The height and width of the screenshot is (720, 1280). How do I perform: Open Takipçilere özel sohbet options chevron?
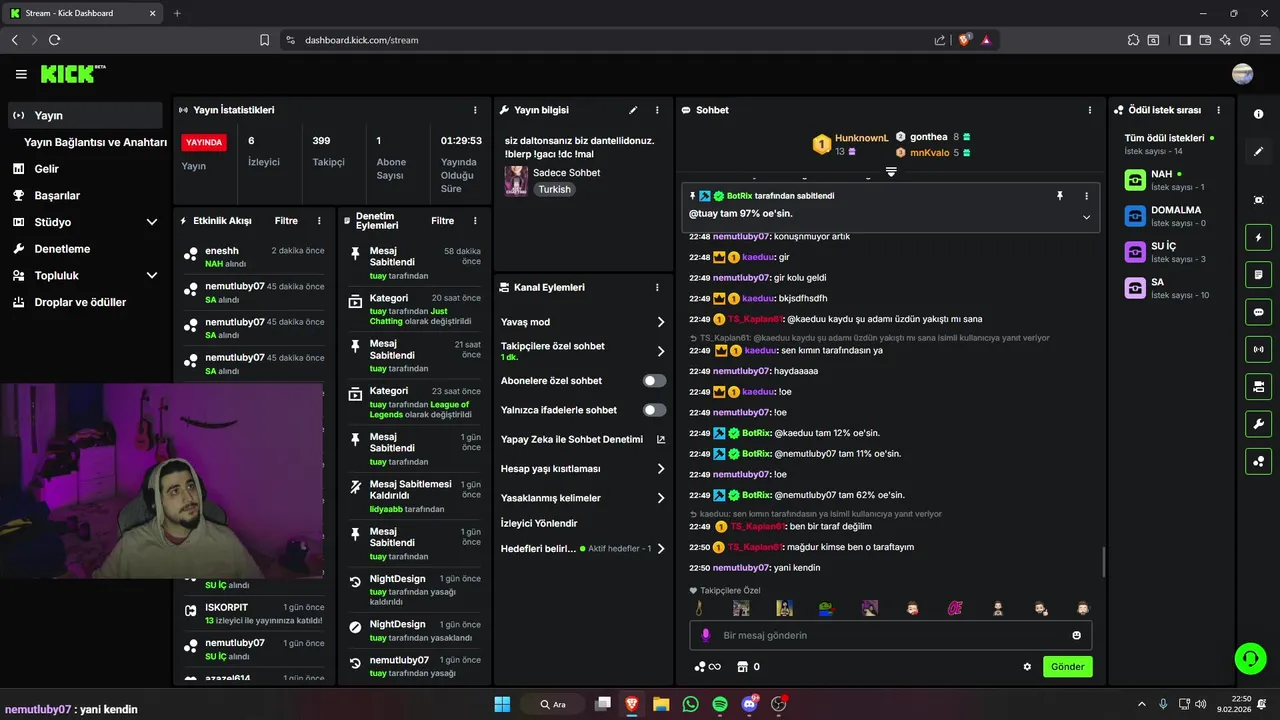click(x=661, y=351)
